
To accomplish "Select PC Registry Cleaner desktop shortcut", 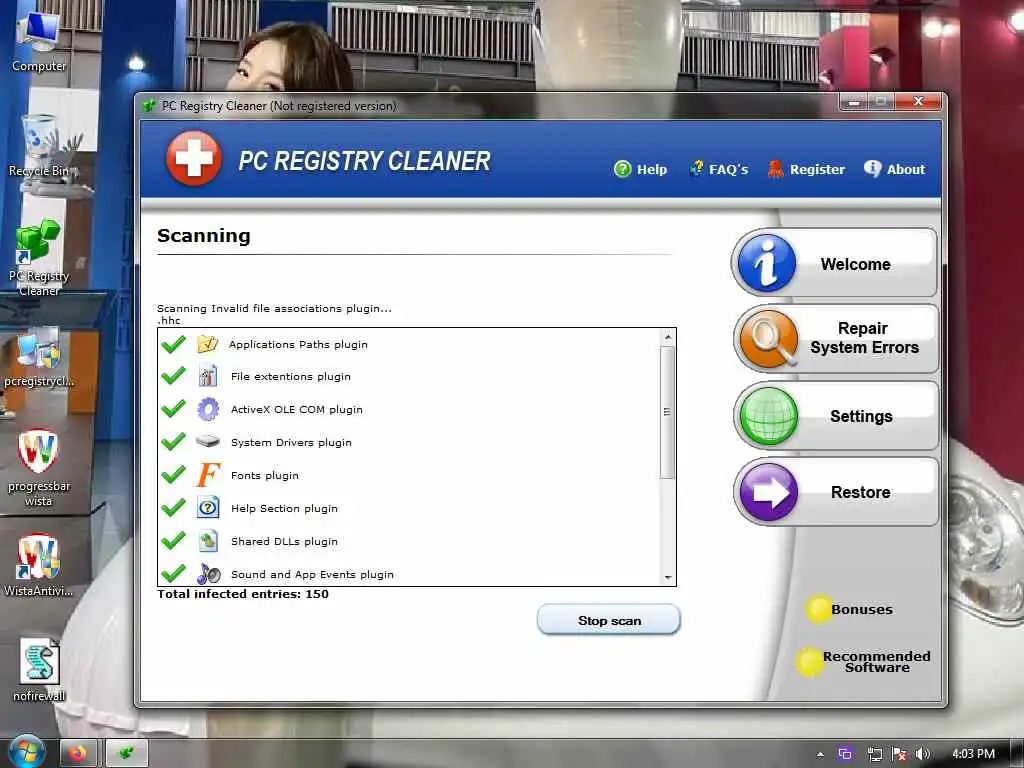I will [x=39, y=259].
